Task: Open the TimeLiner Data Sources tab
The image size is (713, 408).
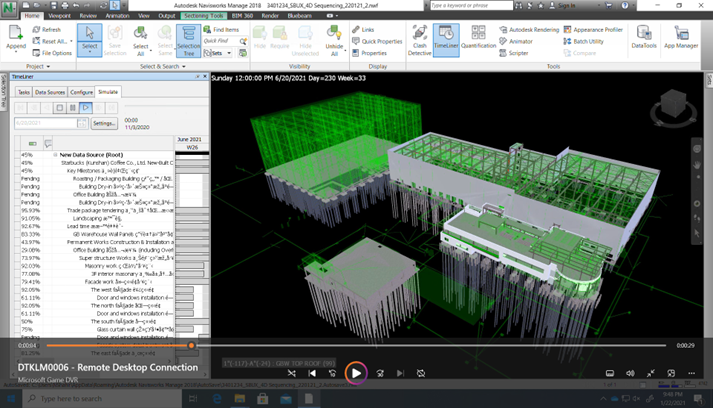Action: (x=50, y=92)
